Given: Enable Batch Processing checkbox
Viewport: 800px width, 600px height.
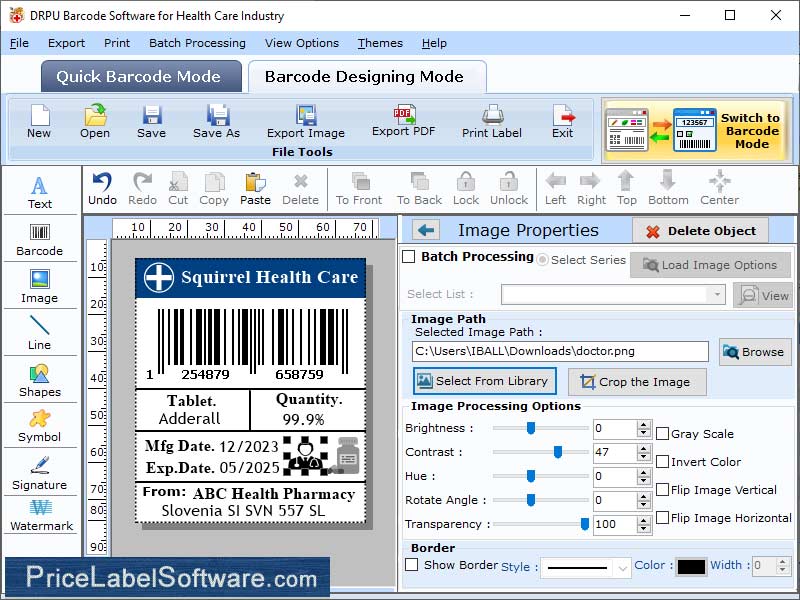Looking at the screenshot, I should tap(409, 256).
